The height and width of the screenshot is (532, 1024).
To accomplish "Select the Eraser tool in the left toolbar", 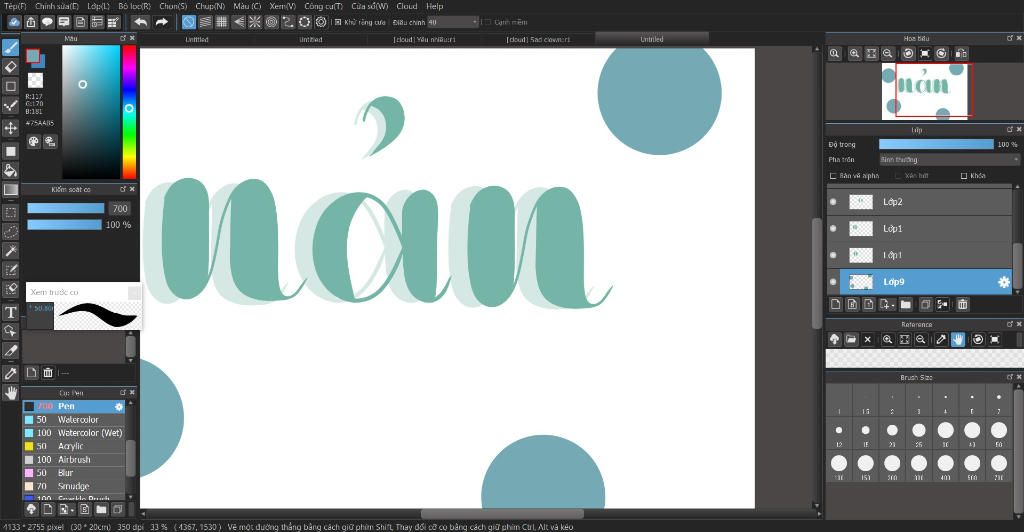I will pyautogui.click(x=10, y=67).
